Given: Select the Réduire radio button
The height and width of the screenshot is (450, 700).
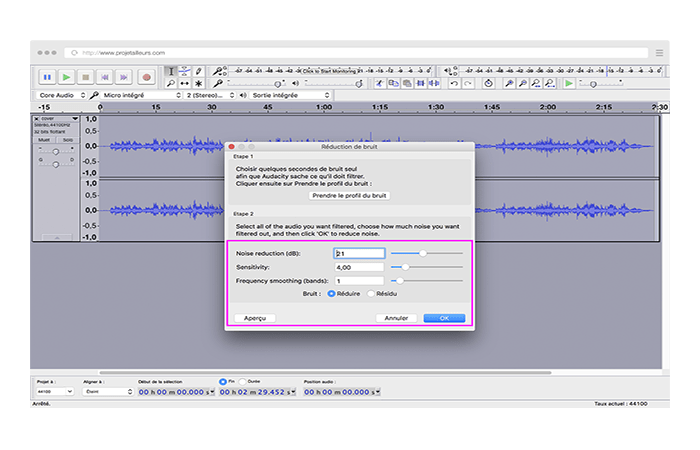Looking at the screenshot, I should point(331,294).
